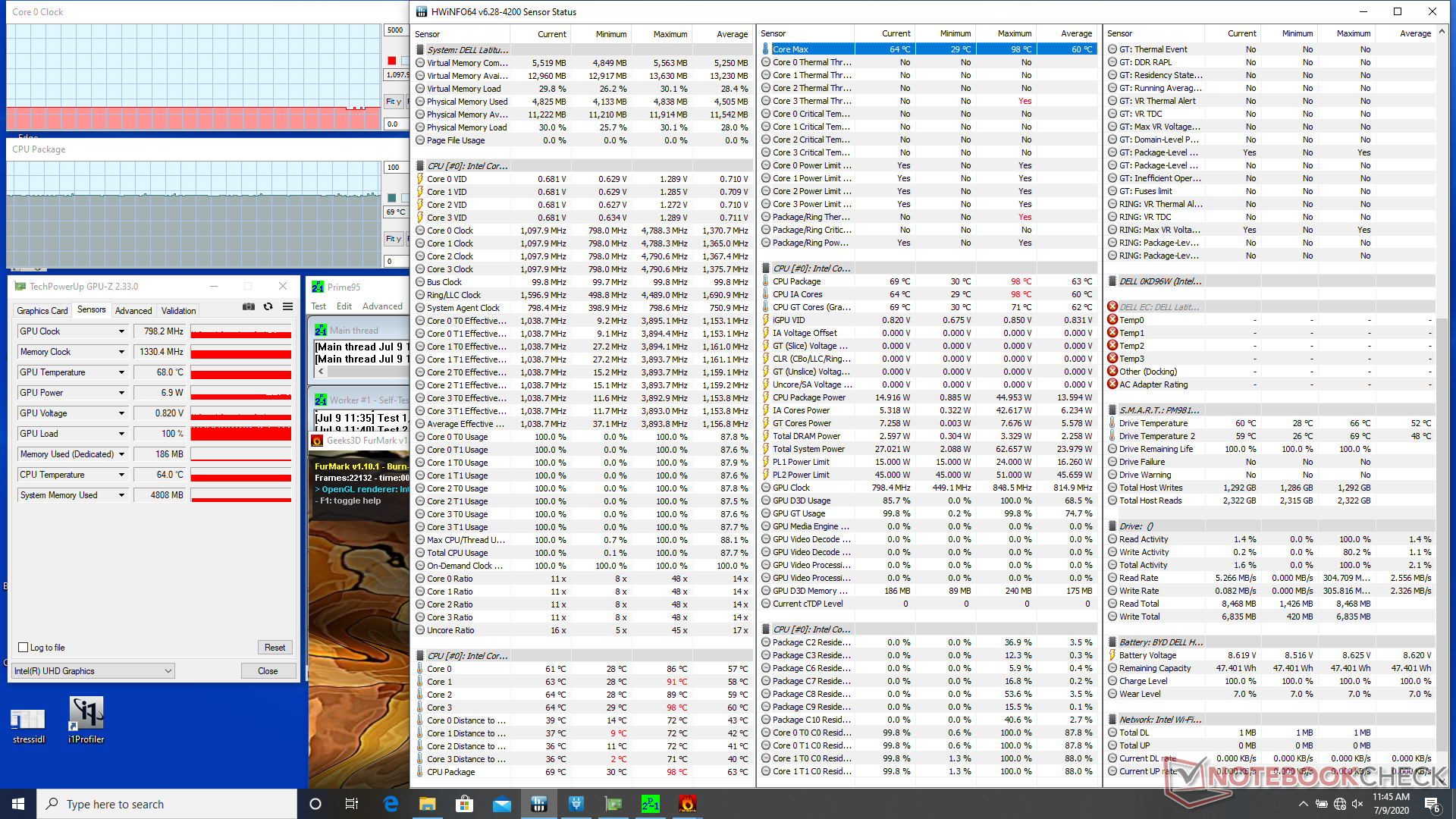Screen dimensions: 1456x819
Task: Open the GPU-Z hamburger menu
Action: (x=287, y=307)
